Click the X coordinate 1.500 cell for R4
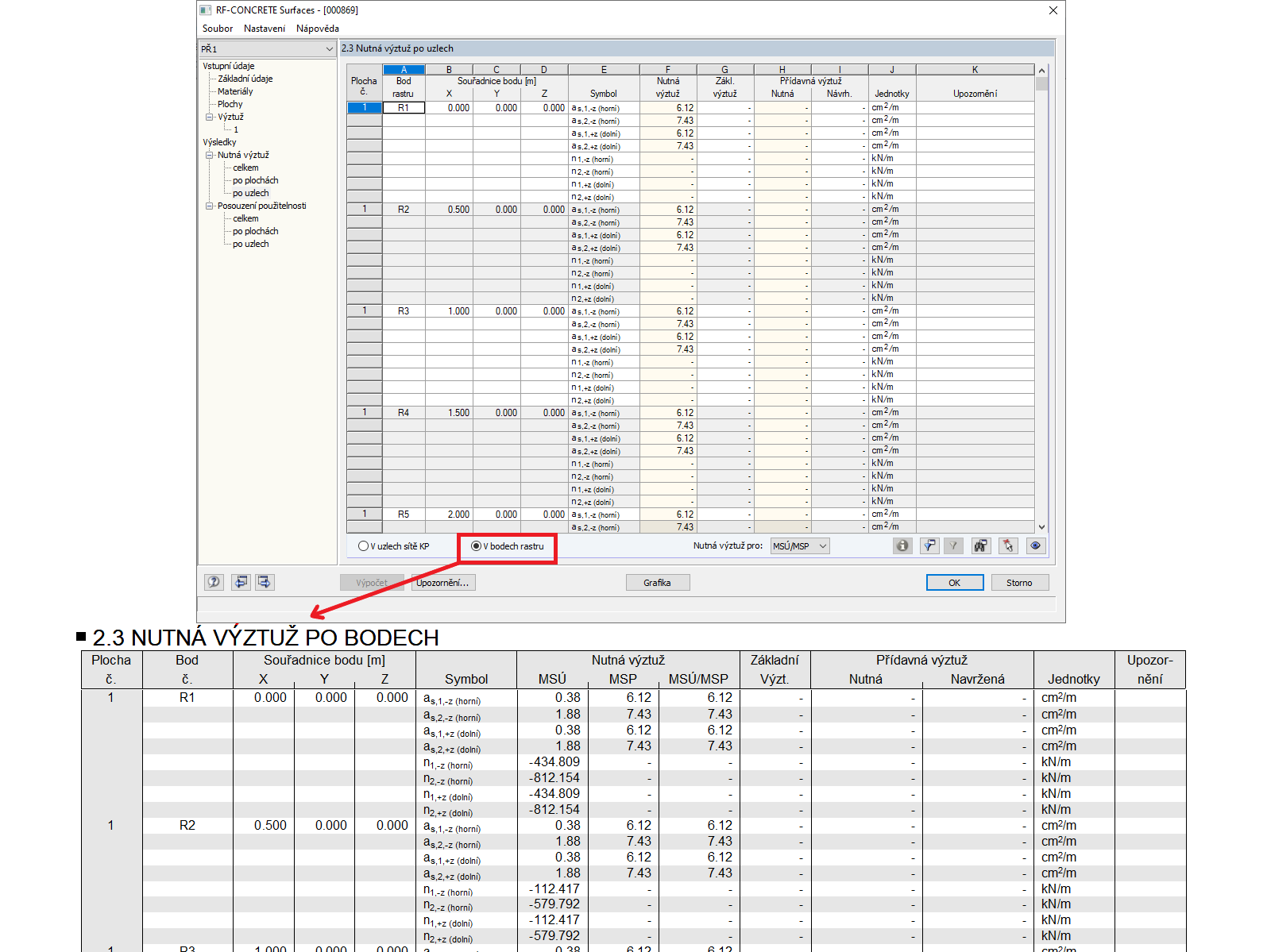This screenshot has width=1271, height=952. [x=450, y=413]
